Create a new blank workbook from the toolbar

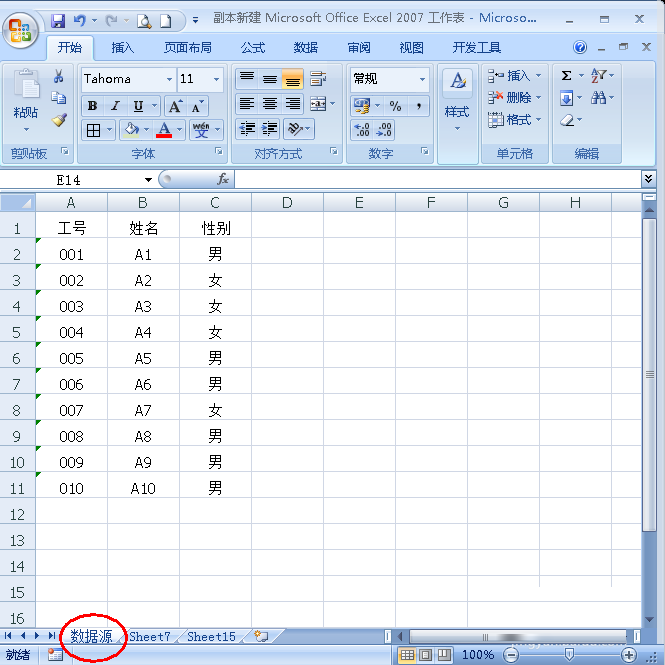tap(165, 21)
